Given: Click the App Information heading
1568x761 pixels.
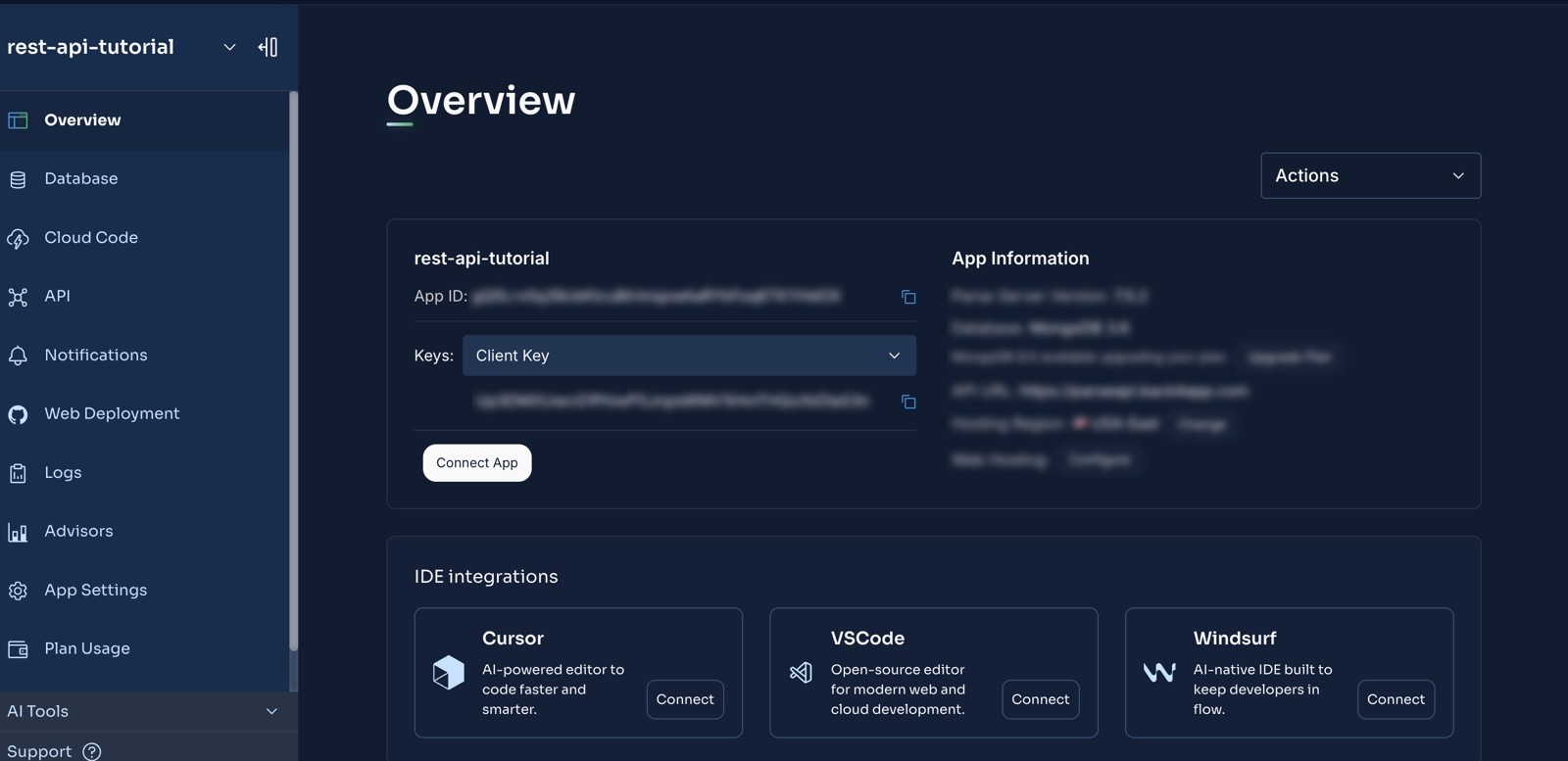Looking at the screenshot, I should (1020, 259).
